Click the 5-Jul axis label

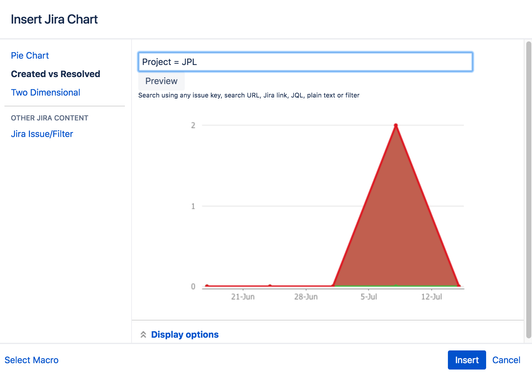(x=368, y=297)
